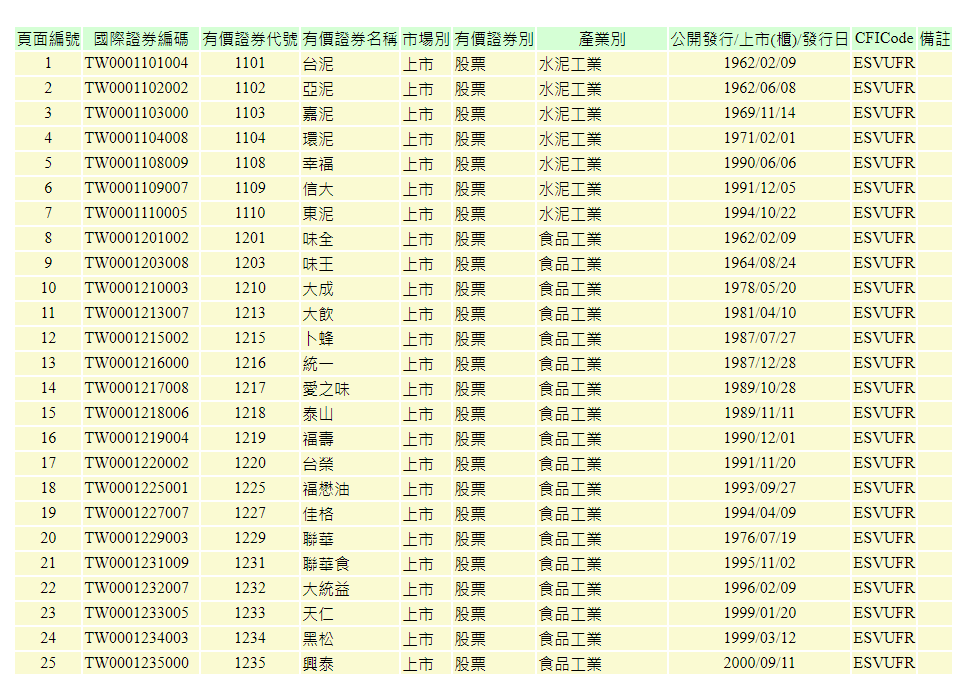Viewport: 967px width, 687px height.
Task: Click listing date 1995/11/02
Action: 759,562
